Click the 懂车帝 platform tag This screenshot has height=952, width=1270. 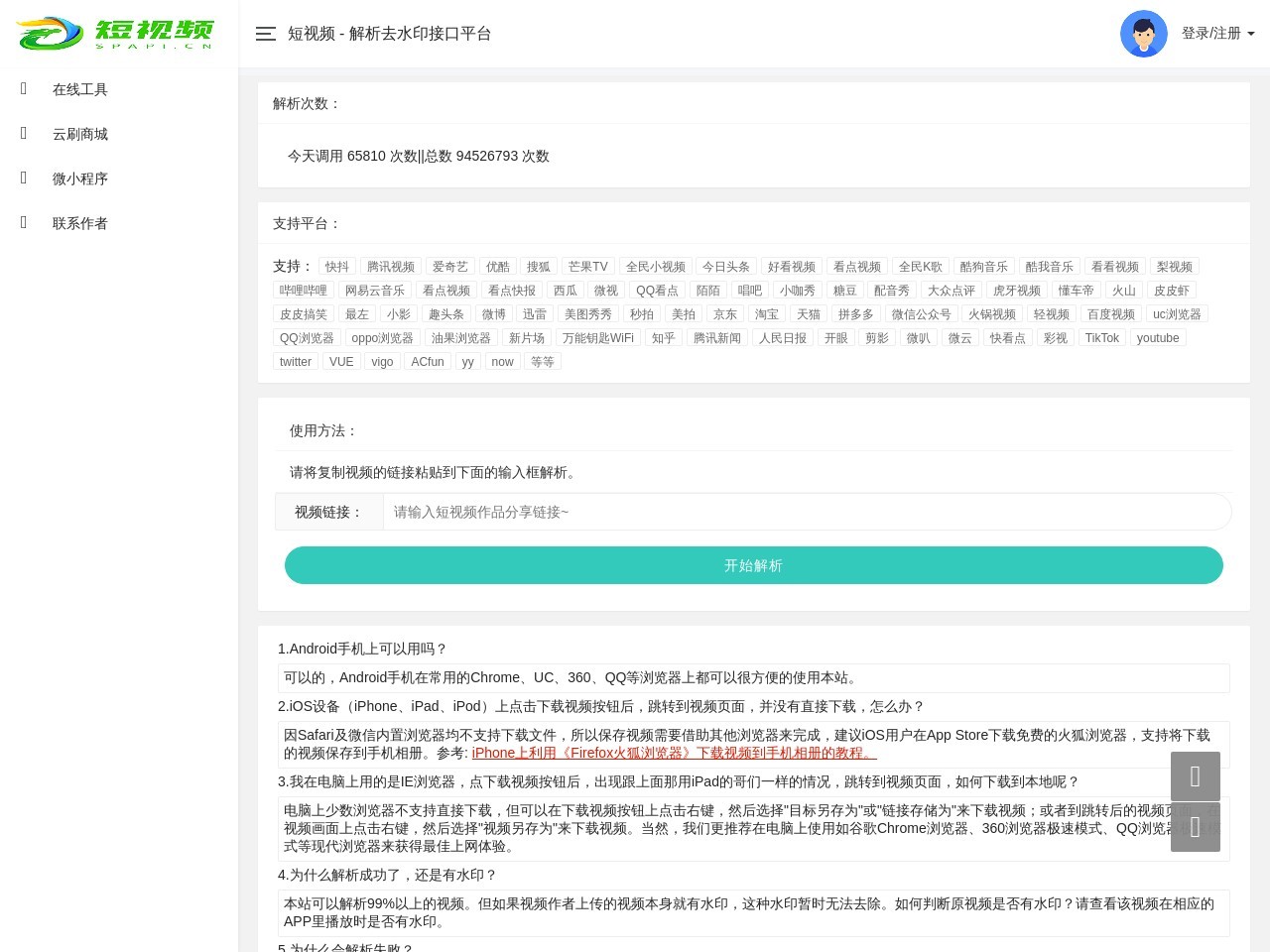[x=1077, y=291]
